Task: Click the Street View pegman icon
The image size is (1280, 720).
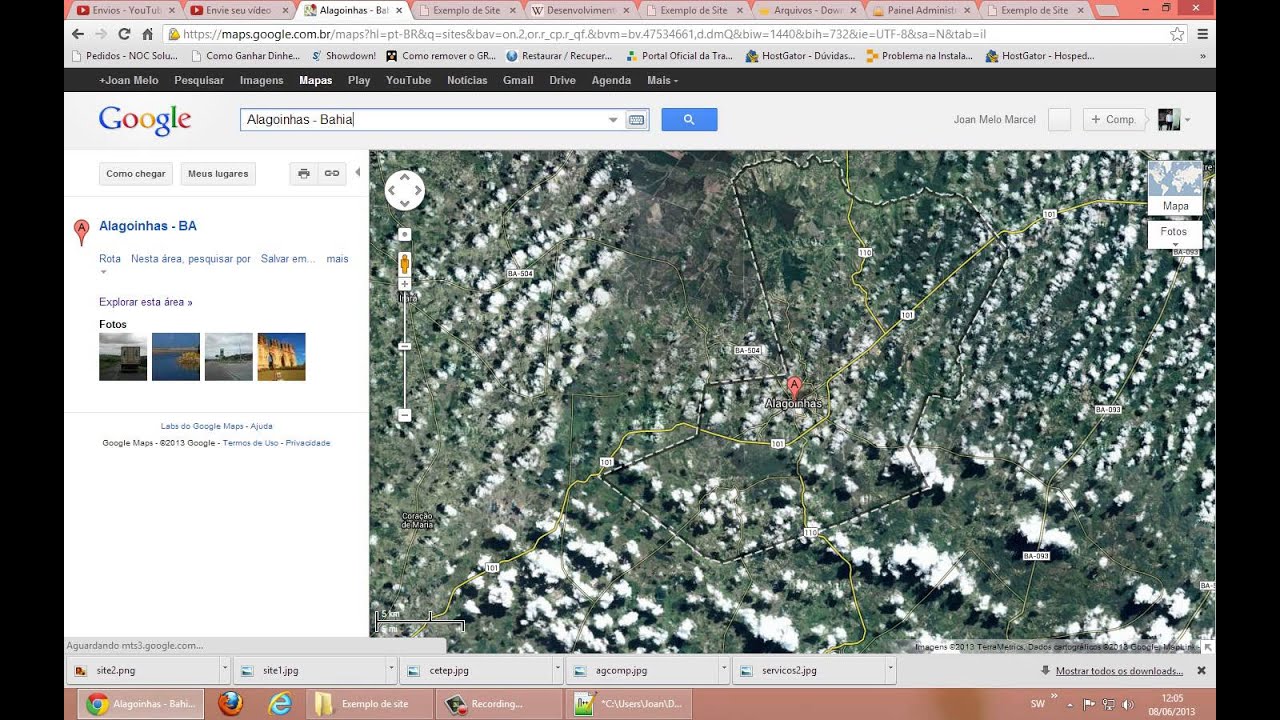Action: 404,264
